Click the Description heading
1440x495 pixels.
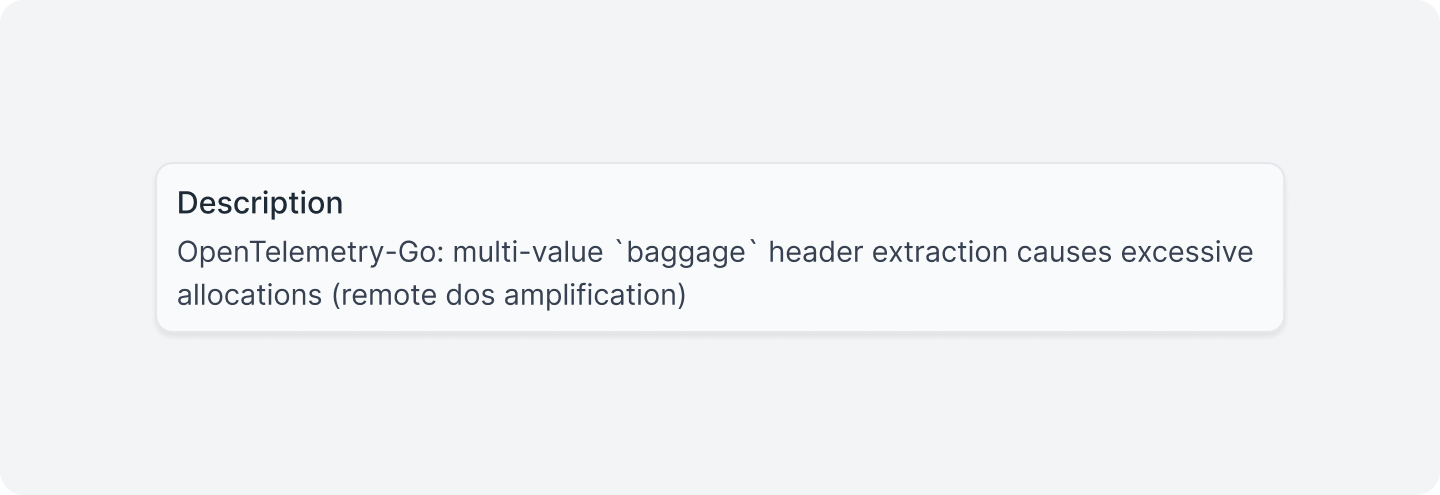pos(260,203)
